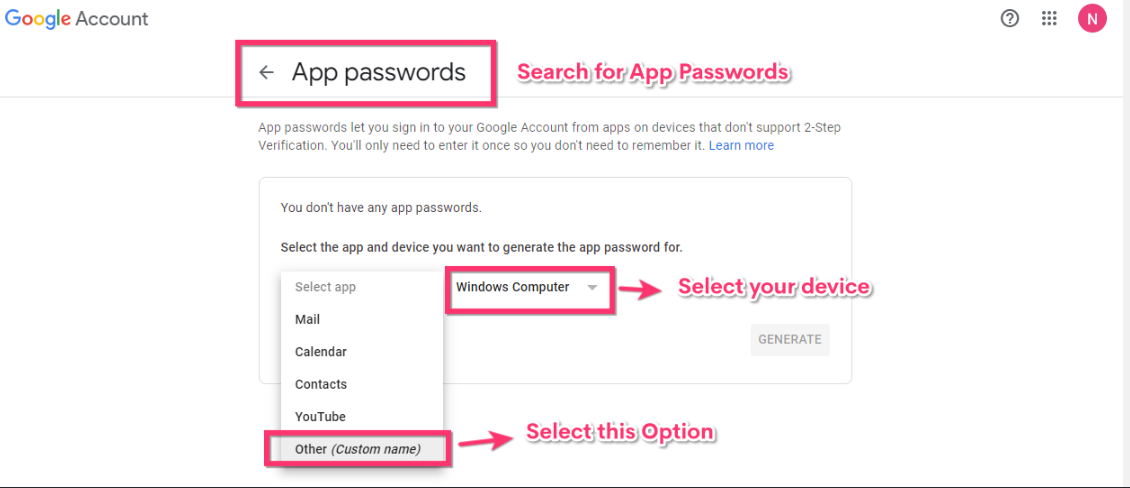Open the Google Help question mark icon

pyautogui.click(x=1010, y=18)
